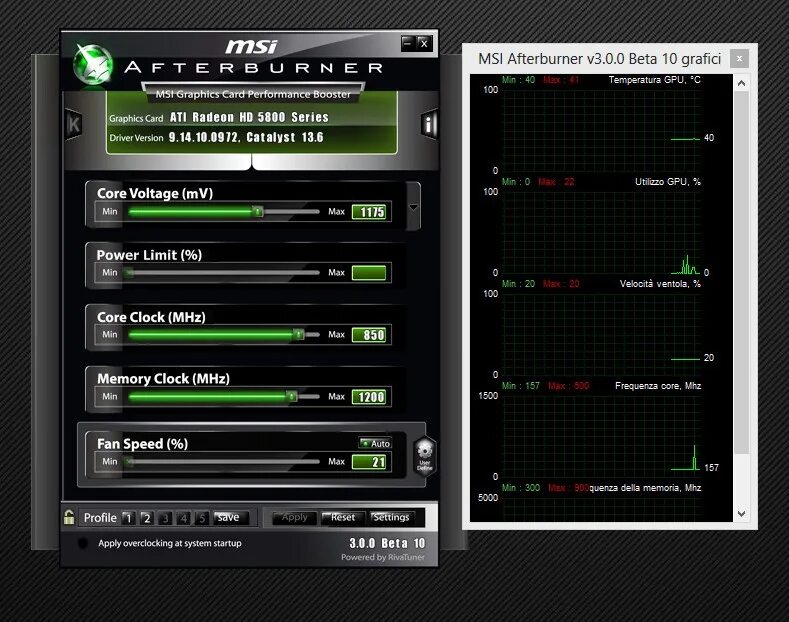Close the Afterburner grafici monitor window
The height and width of the screenshot is (622, 789).
click(739, 59)
